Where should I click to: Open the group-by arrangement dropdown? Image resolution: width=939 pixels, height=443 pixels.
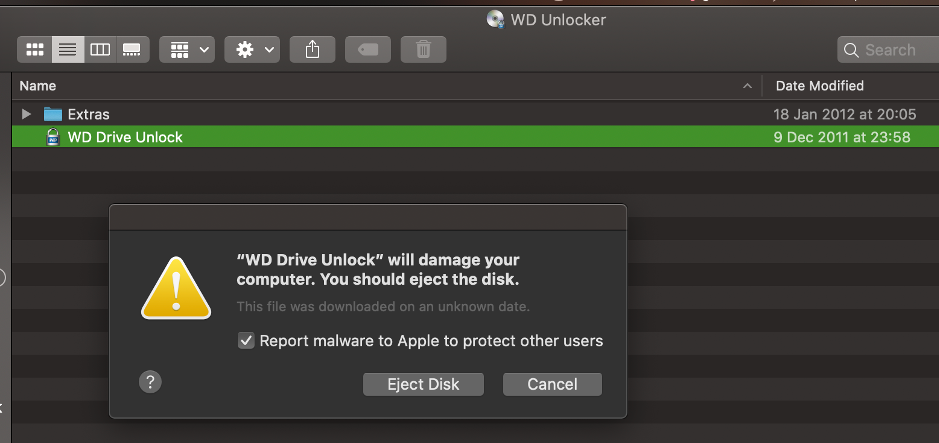(187, 49)
